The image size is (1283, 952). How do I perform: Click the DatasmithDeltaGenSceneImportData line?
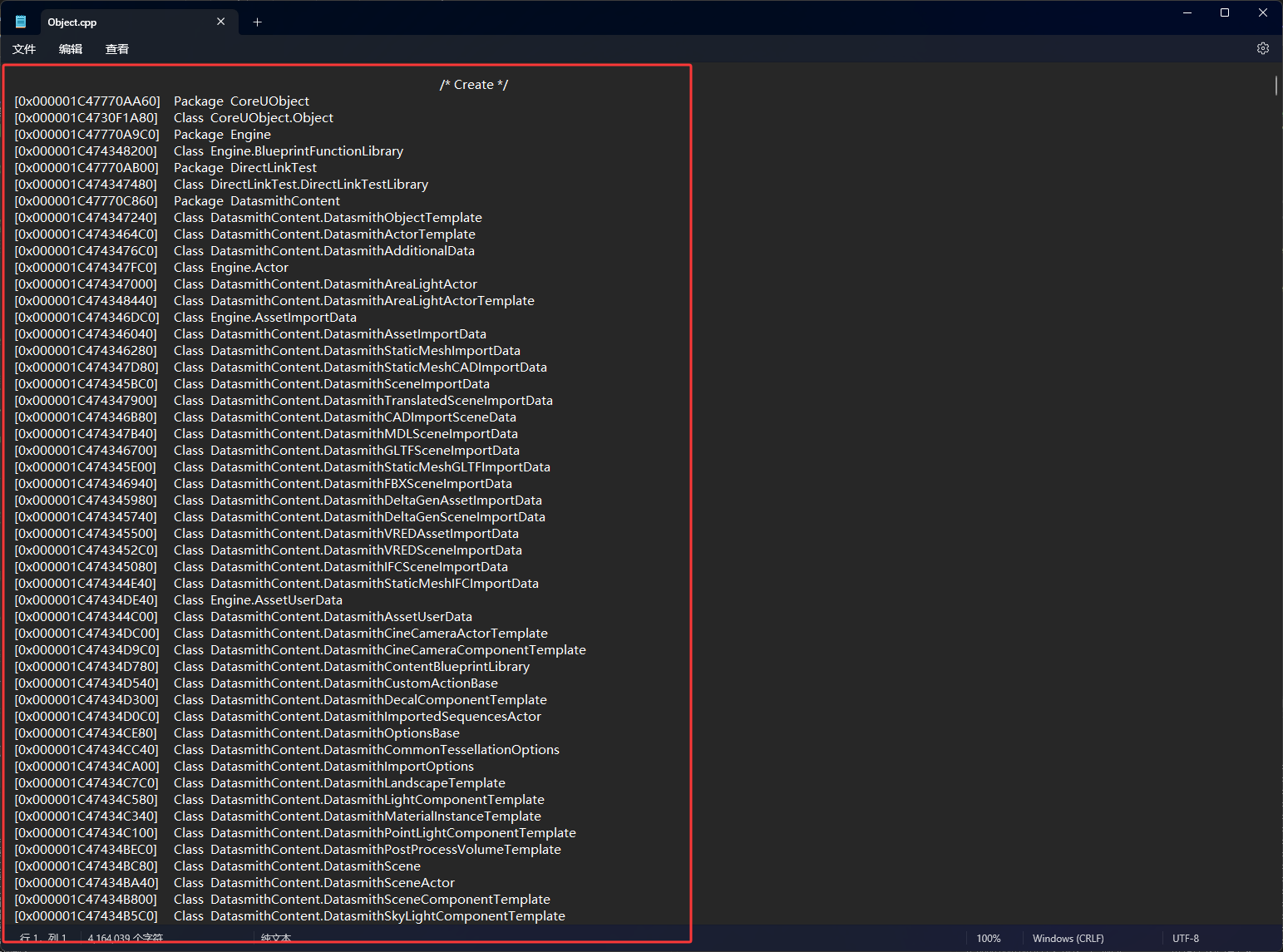(x=280, y=517)
